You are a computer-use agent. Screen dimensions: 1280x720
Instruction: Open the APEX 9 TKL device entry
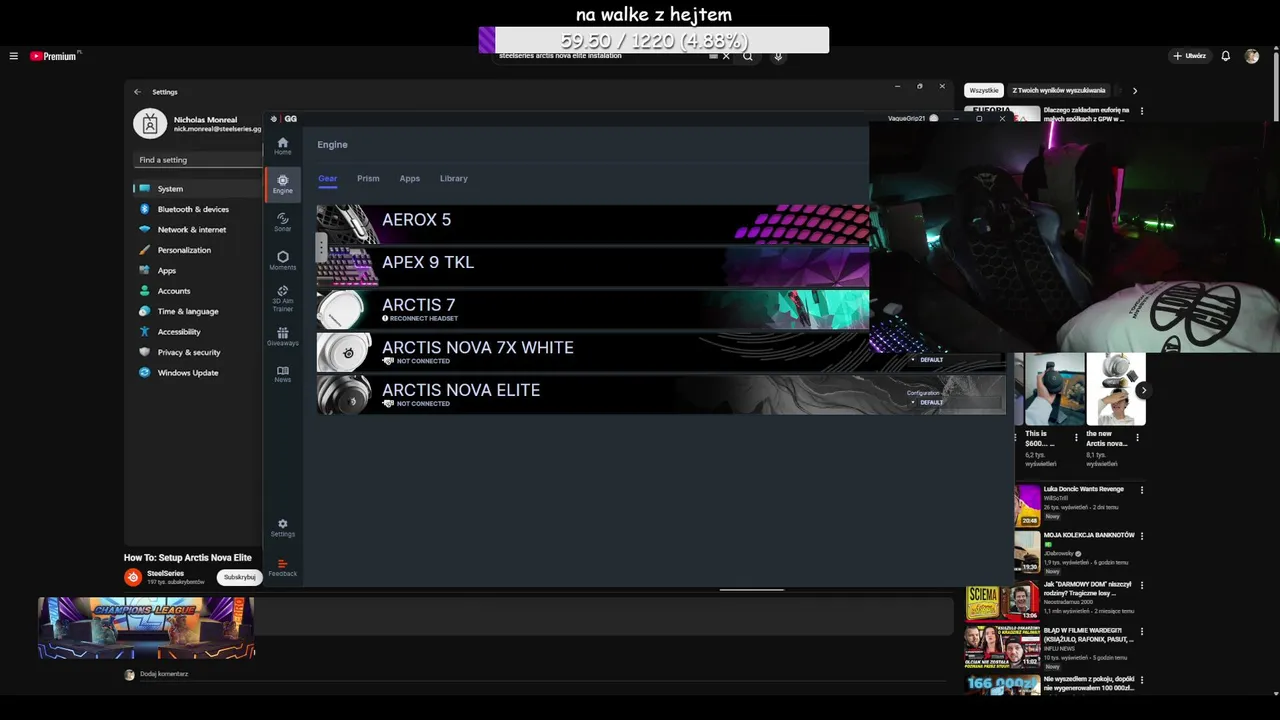593,267
